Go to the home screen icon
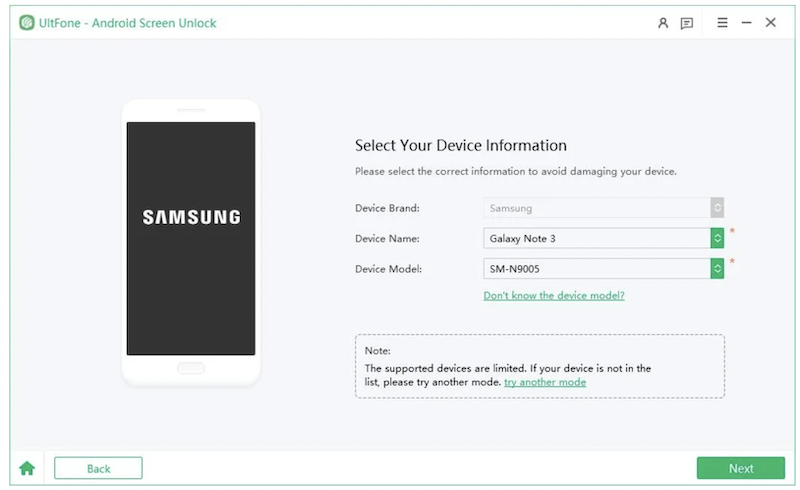This screenshot has height=490, width=800. pos(27,468)
